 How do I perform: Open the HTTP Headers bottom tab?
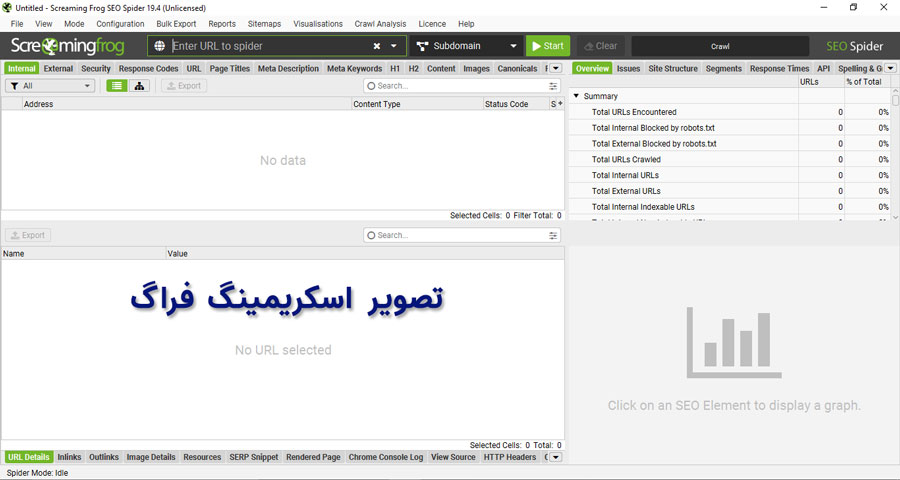[510, 457]
